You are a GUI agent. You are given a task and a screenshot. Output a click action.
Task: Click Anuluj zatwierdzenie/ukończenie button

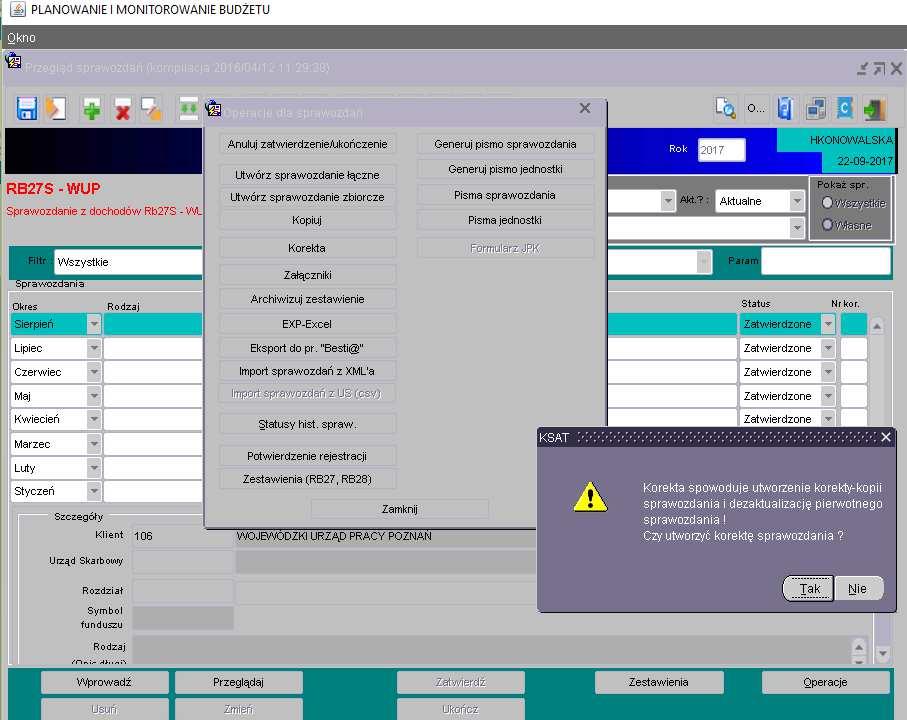[307, 144]
